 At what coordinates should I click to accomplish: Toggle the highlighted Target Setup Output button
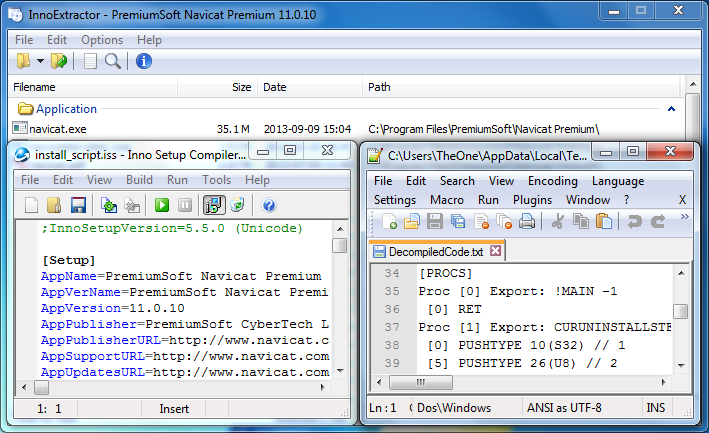213,205
